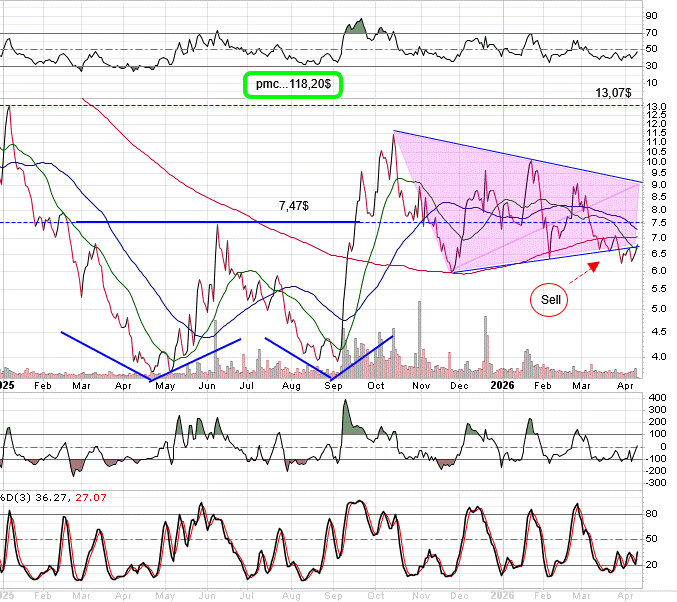677x602 pixels.
Task: Click the tallest green CCI spike in September
Action: click(346, 415)
